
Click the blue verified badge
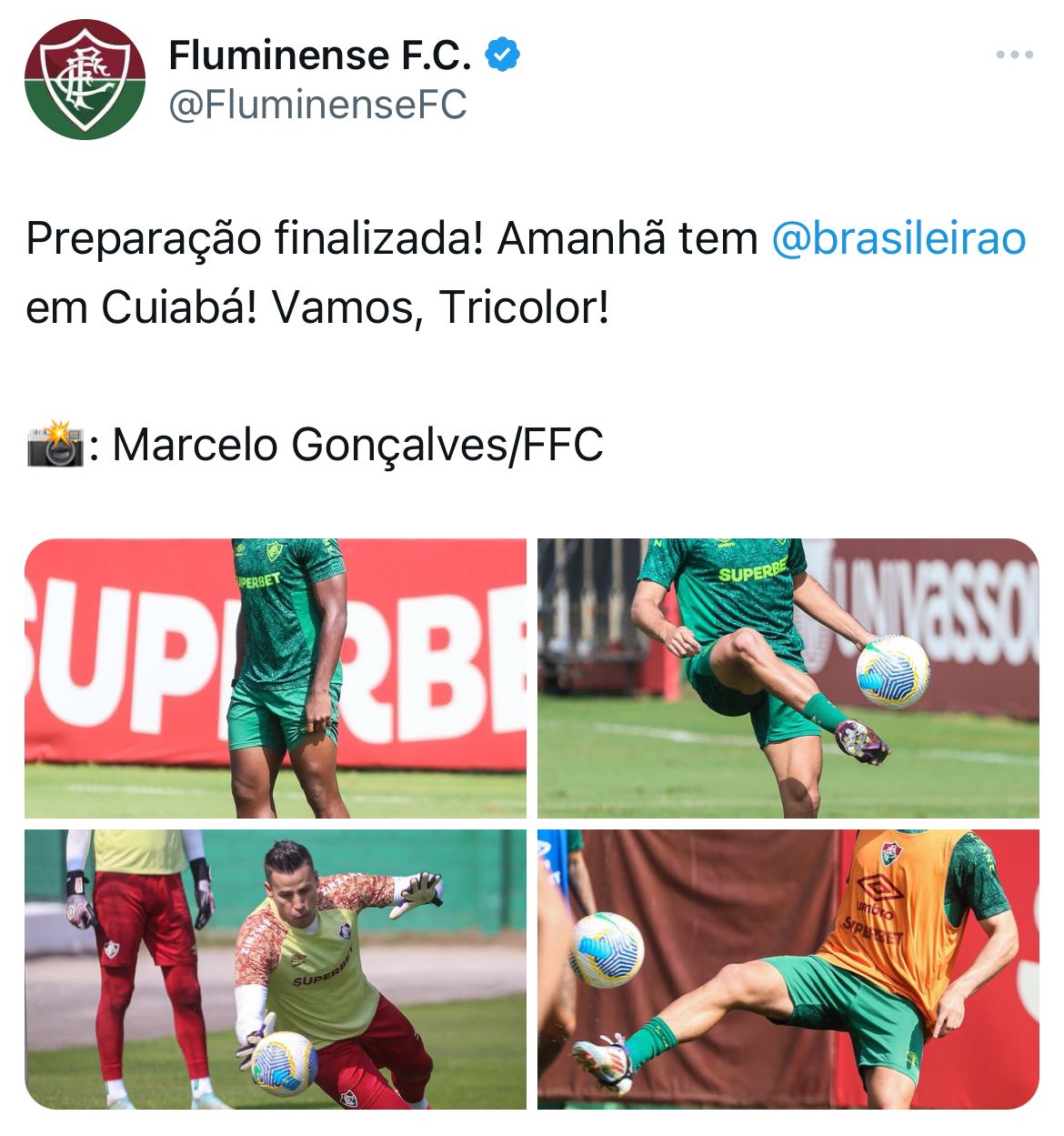point(502,55)
